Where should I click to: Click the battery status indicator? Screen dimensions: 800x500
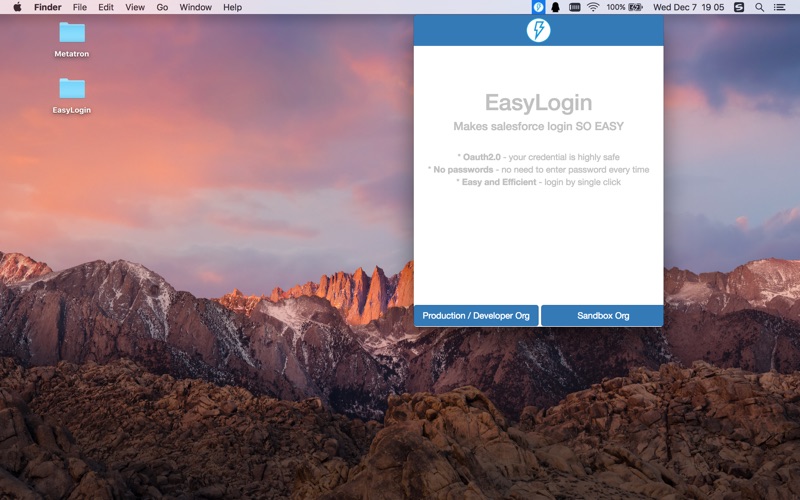[x=635, y=7]
